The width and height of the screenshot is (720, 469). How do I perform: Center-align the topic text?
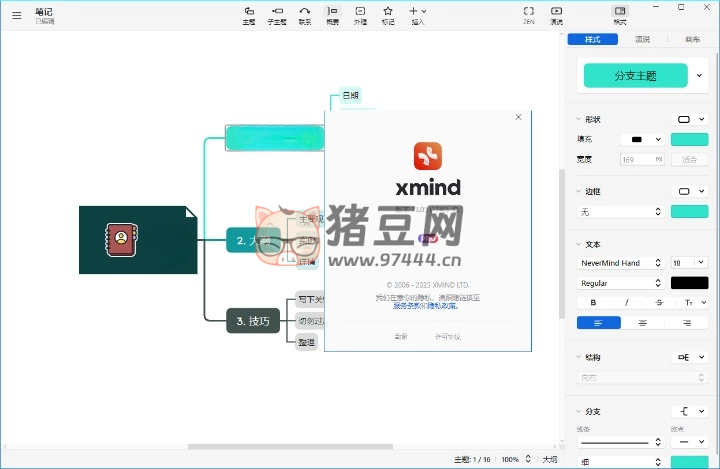click(x=642, y=323)
